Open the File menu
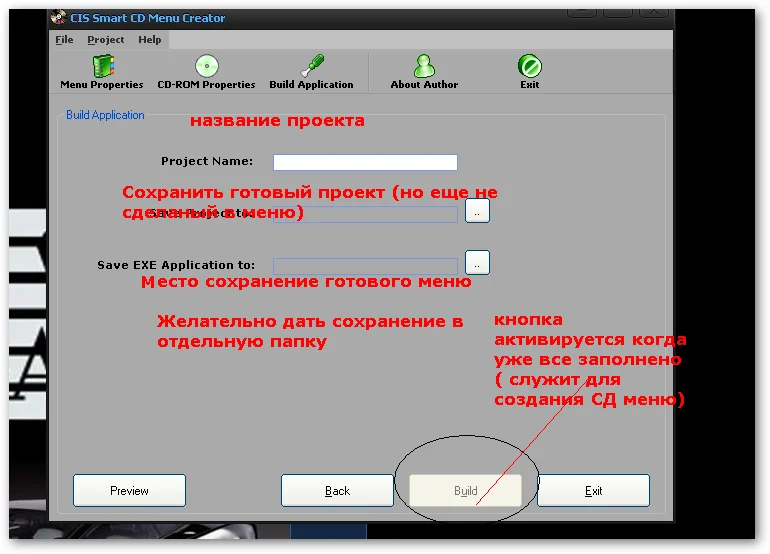Image resolution: width=770 pixels, height=554 pixels. coord(64,40)
